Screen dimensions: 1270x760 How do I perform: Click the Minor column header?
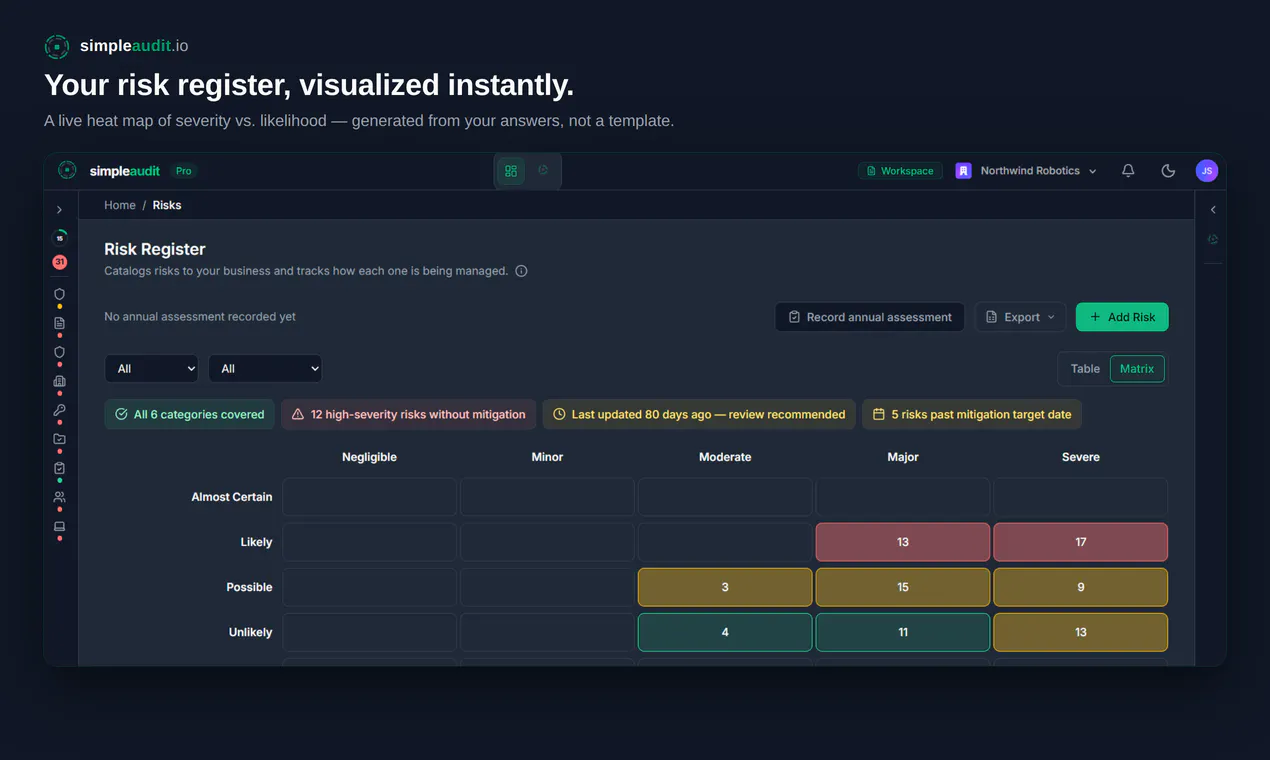(547, 457)
